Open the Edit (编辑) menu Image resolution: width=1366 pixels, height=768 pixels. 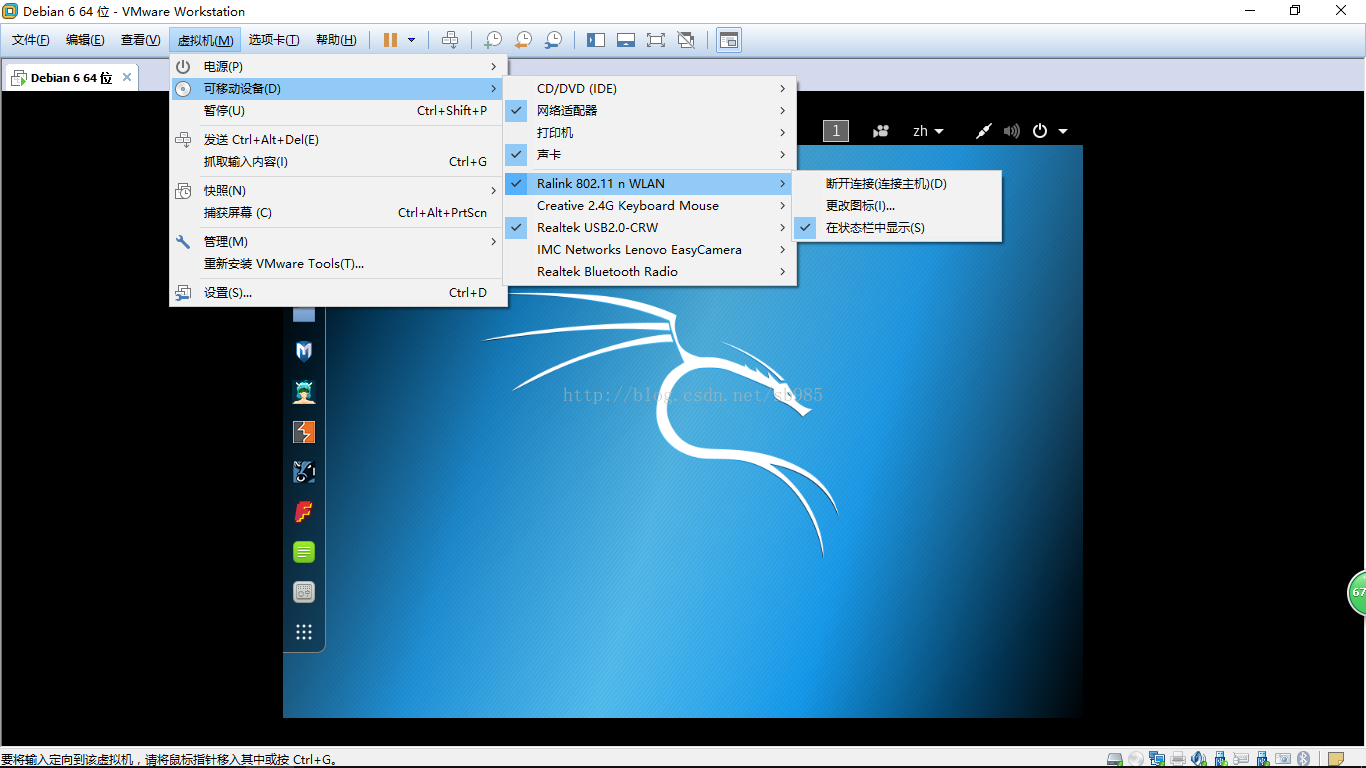[85, 40]
